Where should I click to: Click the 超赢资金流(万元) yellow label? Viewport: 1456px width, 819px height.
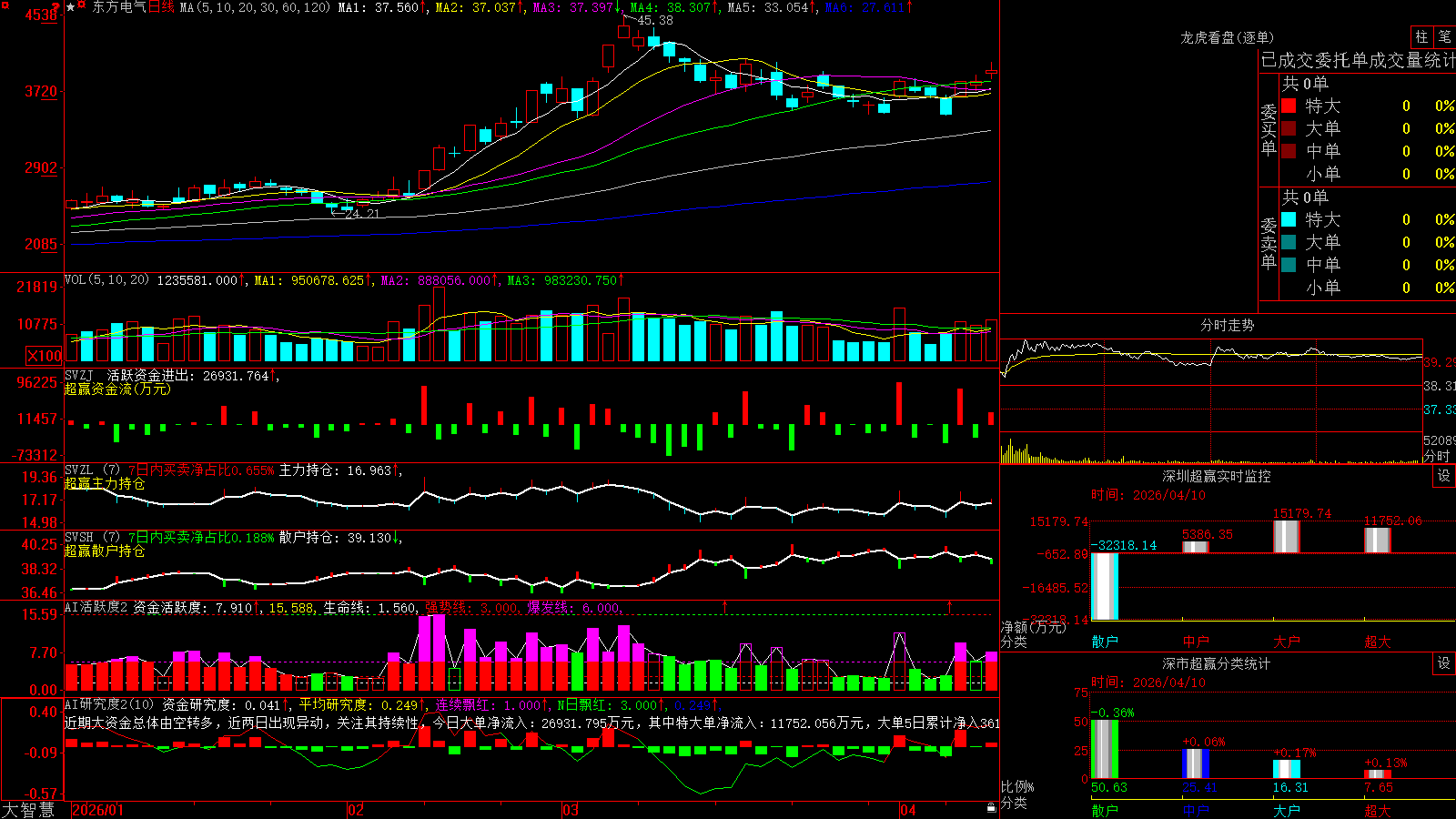[117, 389]
